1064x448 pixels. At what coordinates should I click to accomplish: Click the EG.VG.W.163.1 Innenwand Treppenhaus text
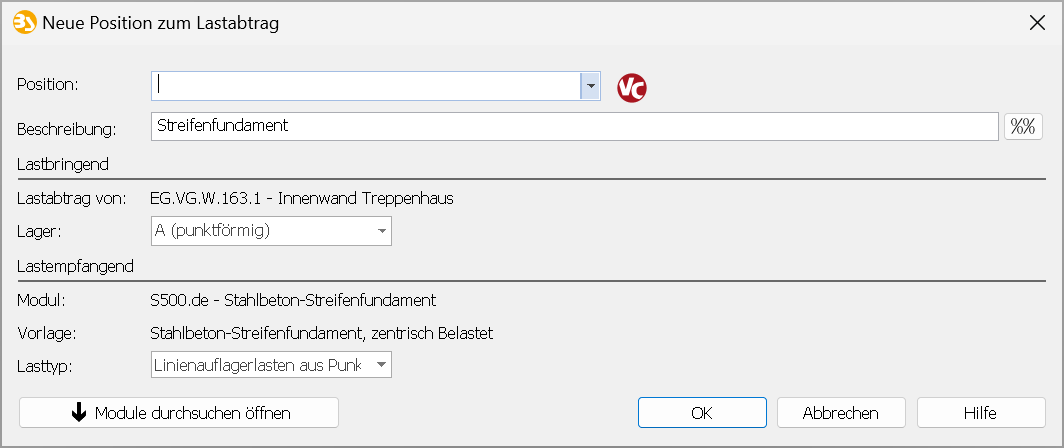point(302,199)
